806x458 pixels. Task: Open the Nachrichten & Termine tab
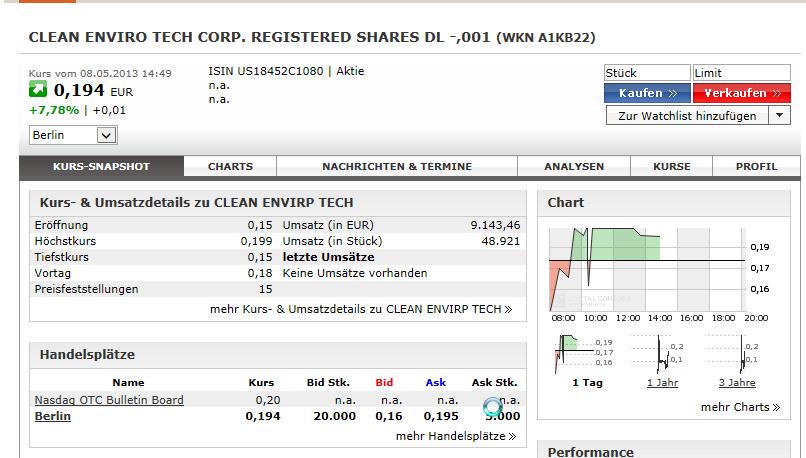click(397, 167)
